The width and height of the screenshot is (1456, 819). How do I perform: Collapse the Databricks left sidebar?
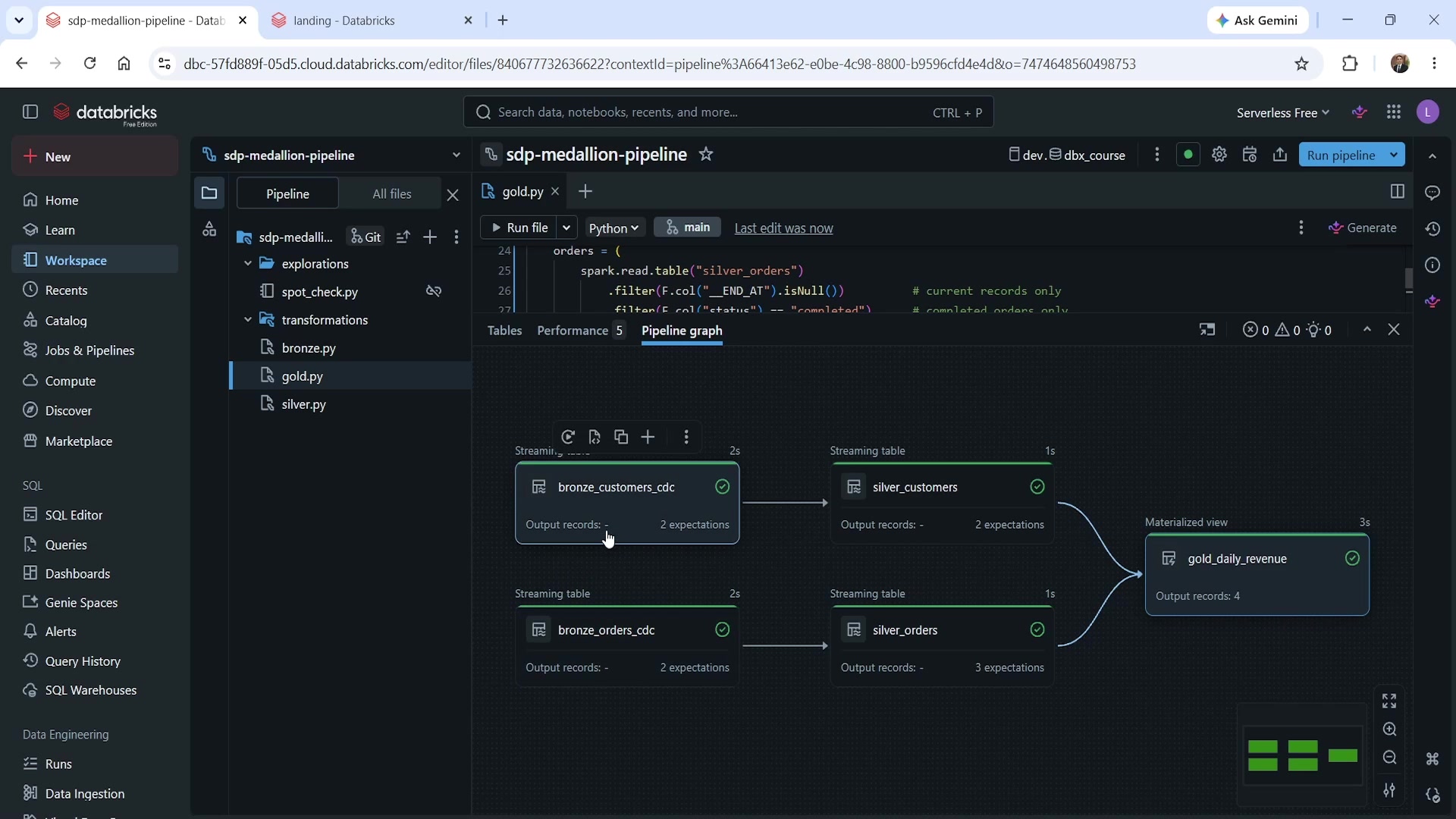pyautogui.click(x=30, y=112)
